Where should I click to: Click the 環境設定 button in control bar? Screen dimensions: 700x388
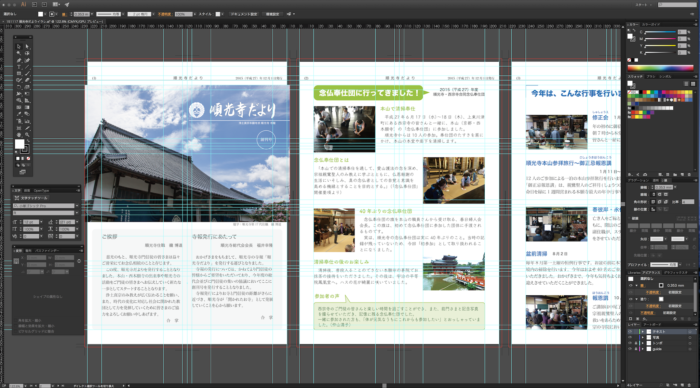tap(272, 14)
